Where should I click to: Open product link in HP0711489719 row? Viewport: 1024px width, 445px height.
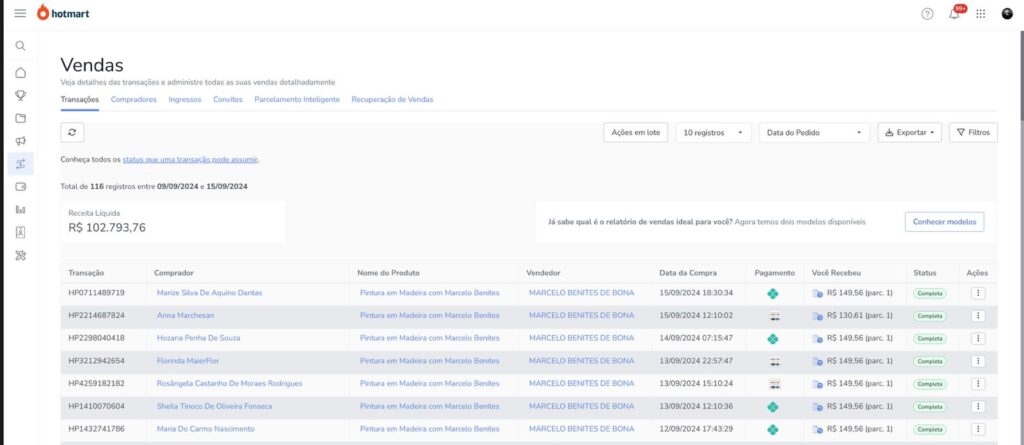pos(430,293)
